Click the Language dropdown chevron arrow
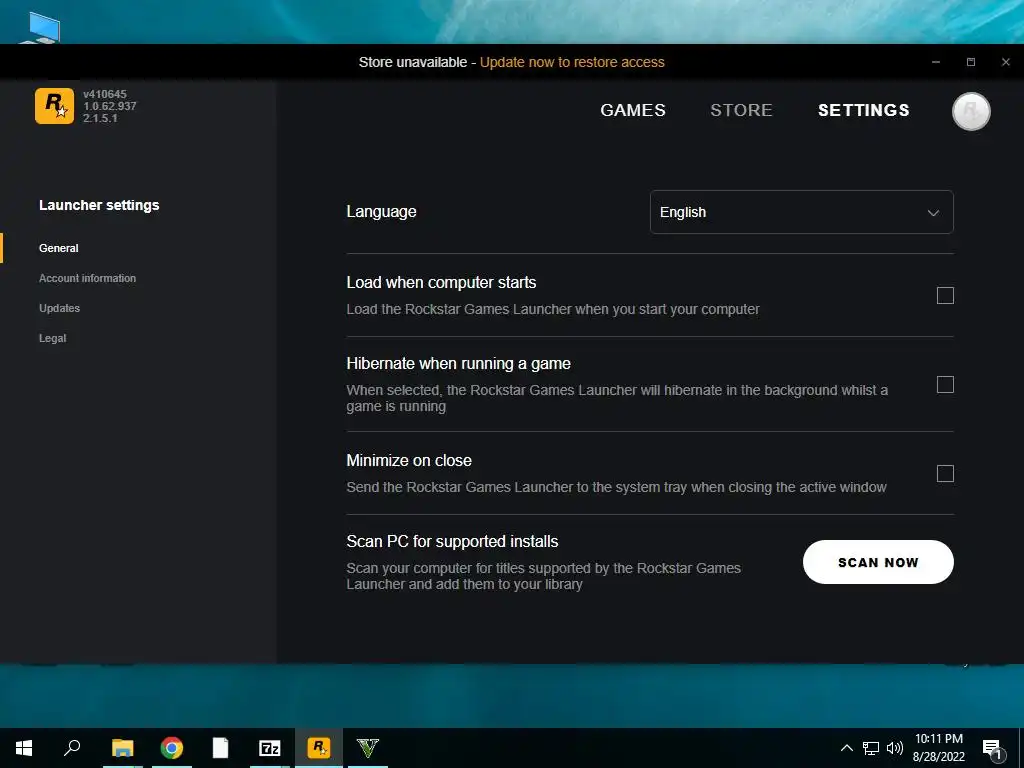This screenshot has width=1024, height=768. coord(933,213)
